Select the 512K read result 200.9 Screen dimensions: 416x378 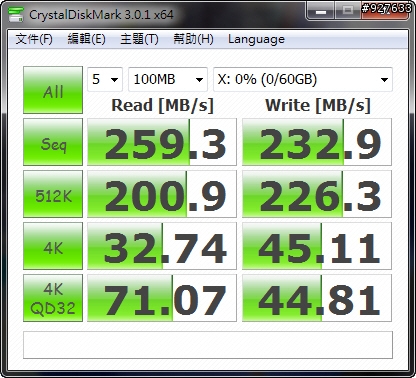[x=162, y=194]
